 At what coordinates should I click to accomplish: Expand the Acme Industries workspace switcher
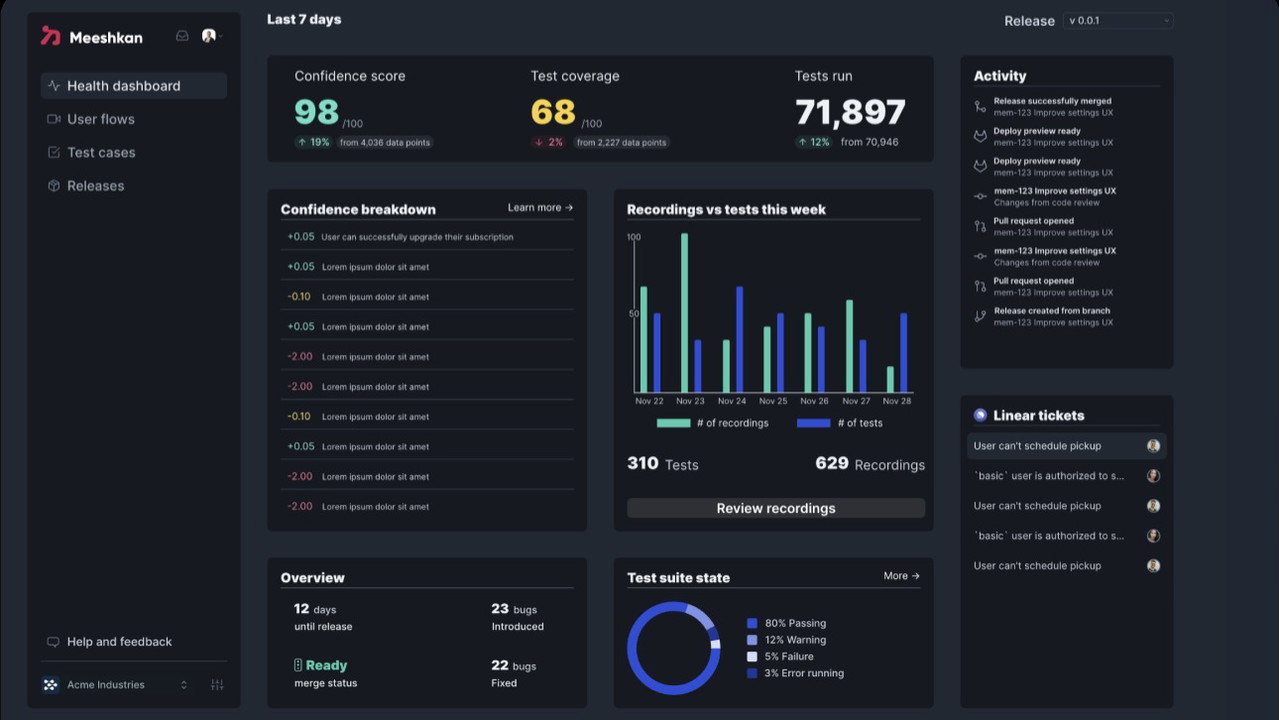[x=183, y=685]
